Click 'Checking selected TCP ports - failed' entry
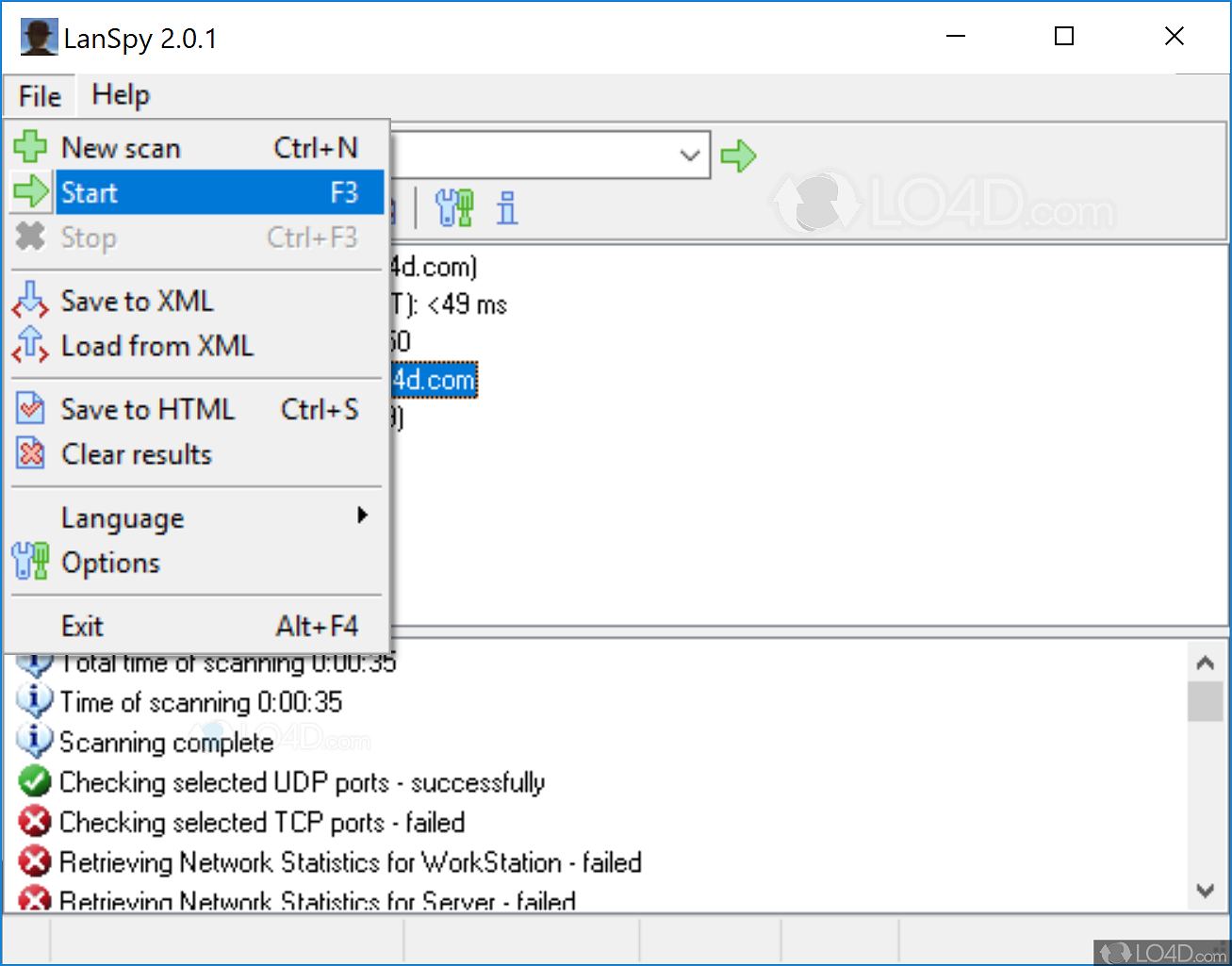Screen dimensions: 1232x966 (x=262, y=823)
